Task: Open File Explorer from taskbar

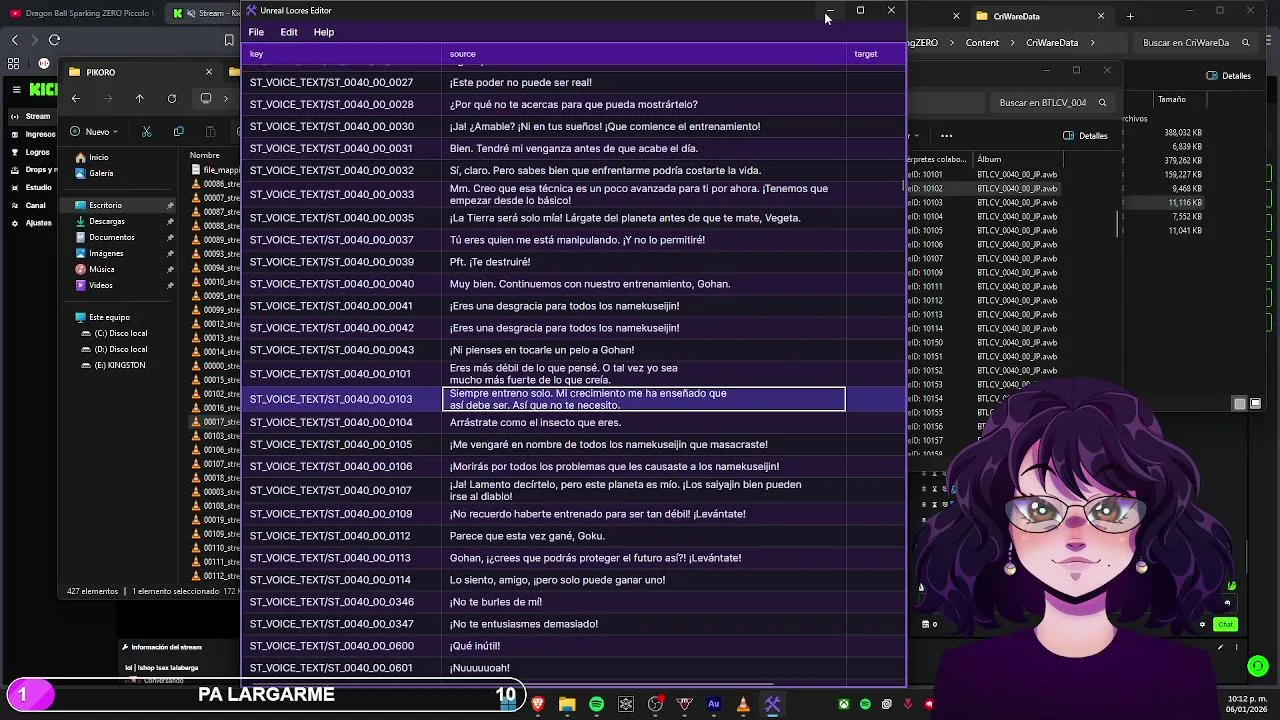Action: point(567,704)
